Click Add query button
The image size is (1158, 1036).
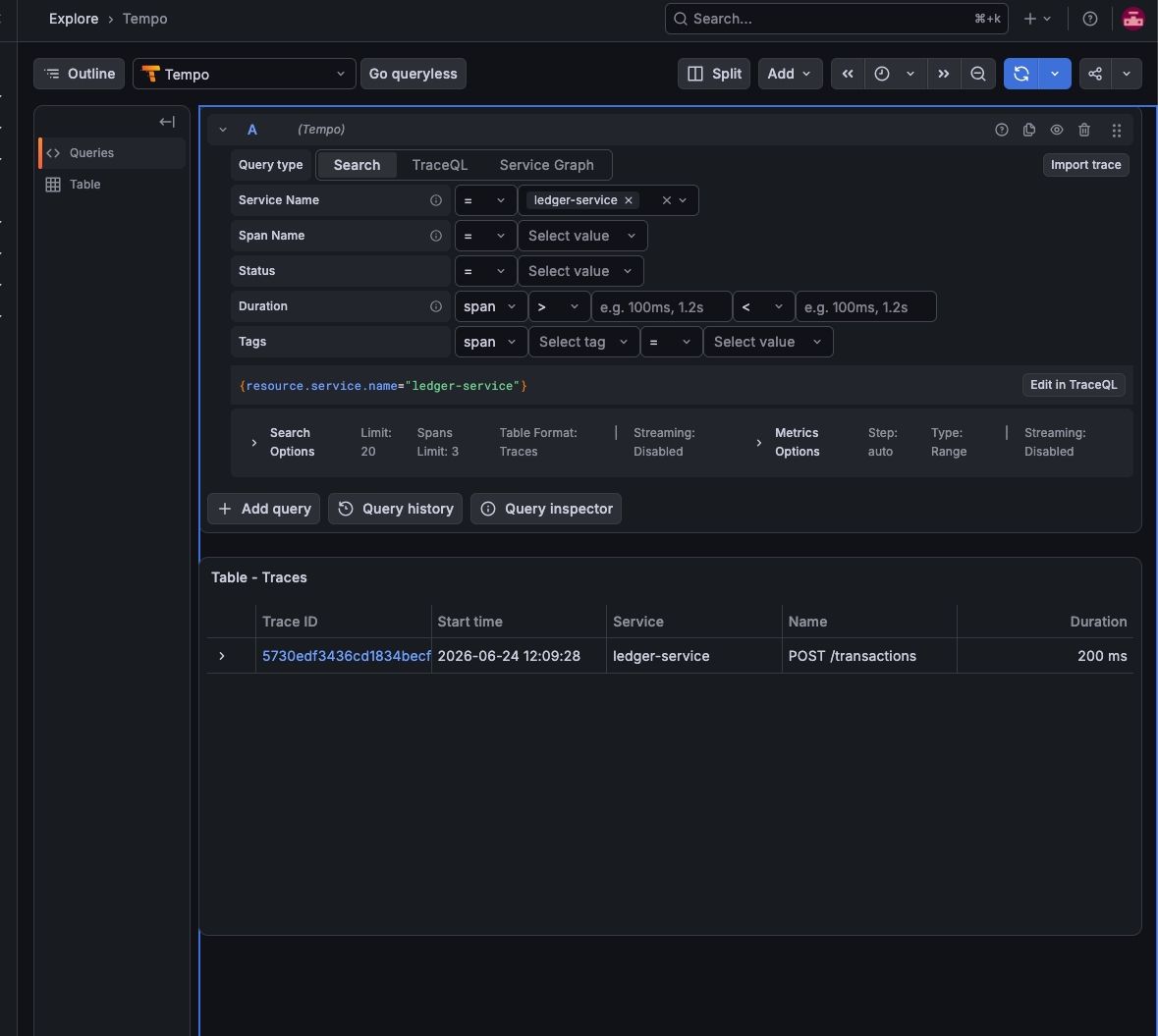point(263,509)
